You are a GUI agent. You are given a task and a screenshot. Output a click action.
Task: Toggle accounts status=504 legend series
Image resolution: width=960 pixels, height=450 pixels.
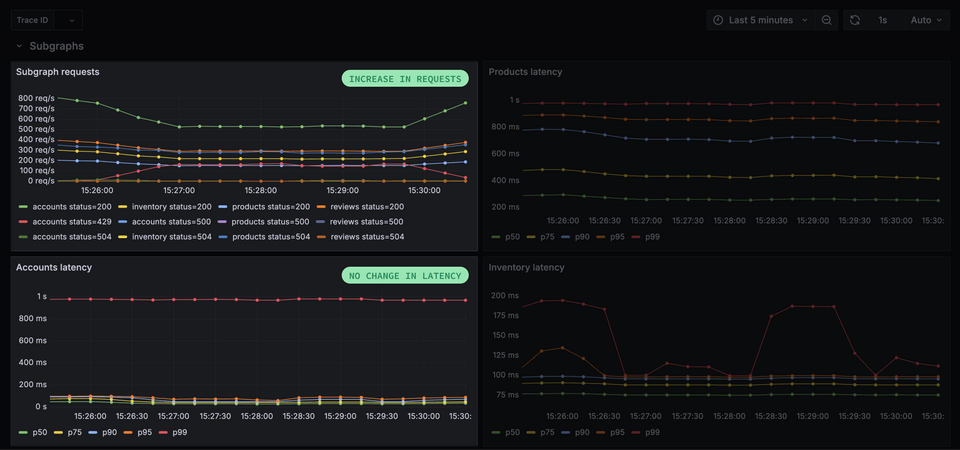click(x=66, y=236)
